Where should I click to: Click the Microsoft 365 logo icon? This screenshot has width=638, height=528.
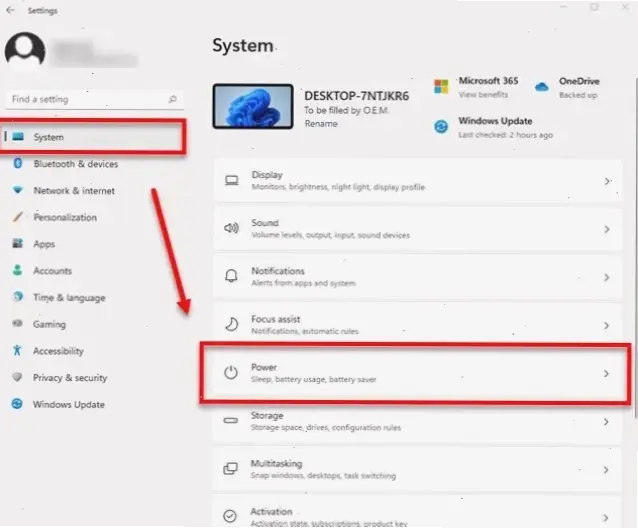(441, 86)
